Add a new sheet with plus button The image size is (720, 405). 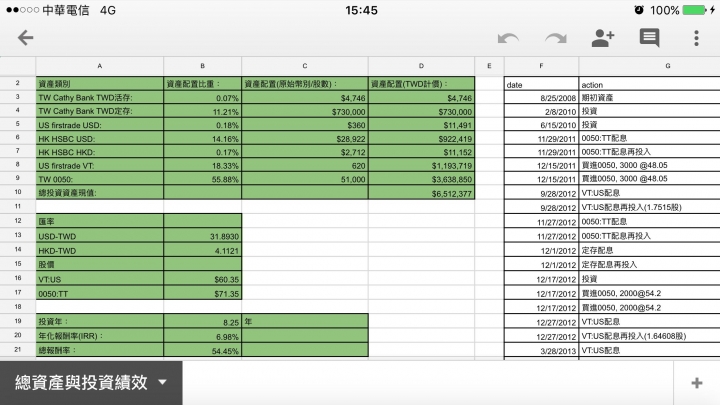point(697,383)
